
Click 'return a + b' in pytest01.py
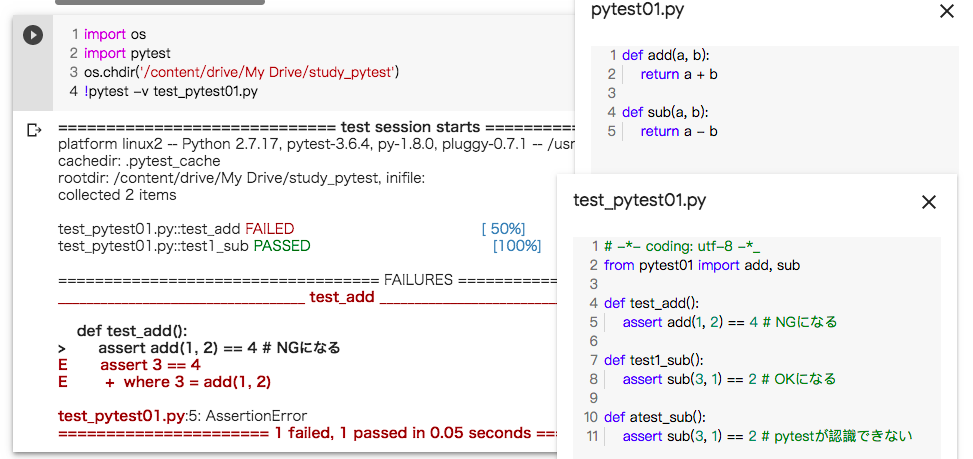(679, 74)
